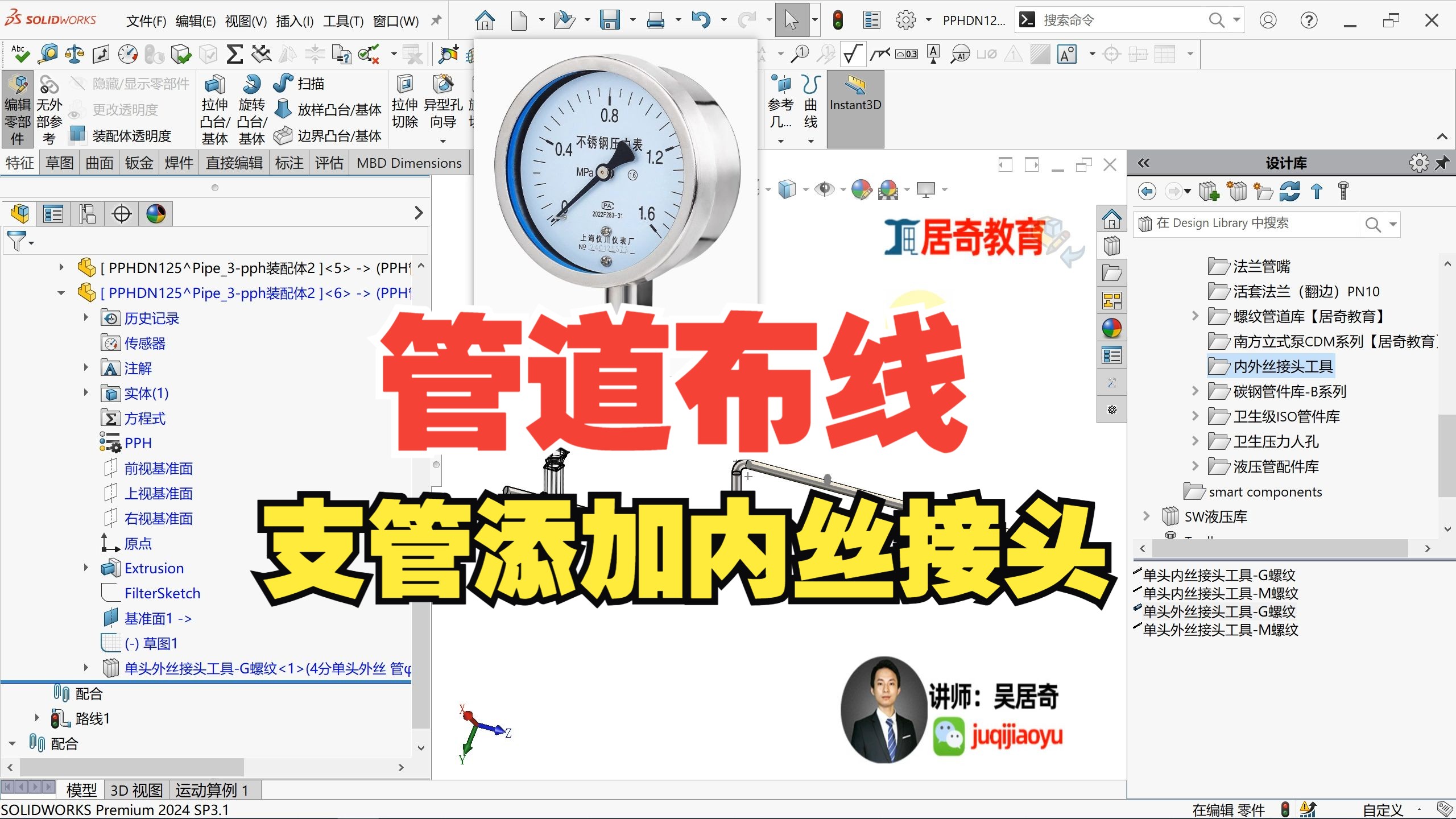This screenshot has height=819, width=1456.
Task: Click the Rebuild traffic light icon
Action: click(837, 20)
